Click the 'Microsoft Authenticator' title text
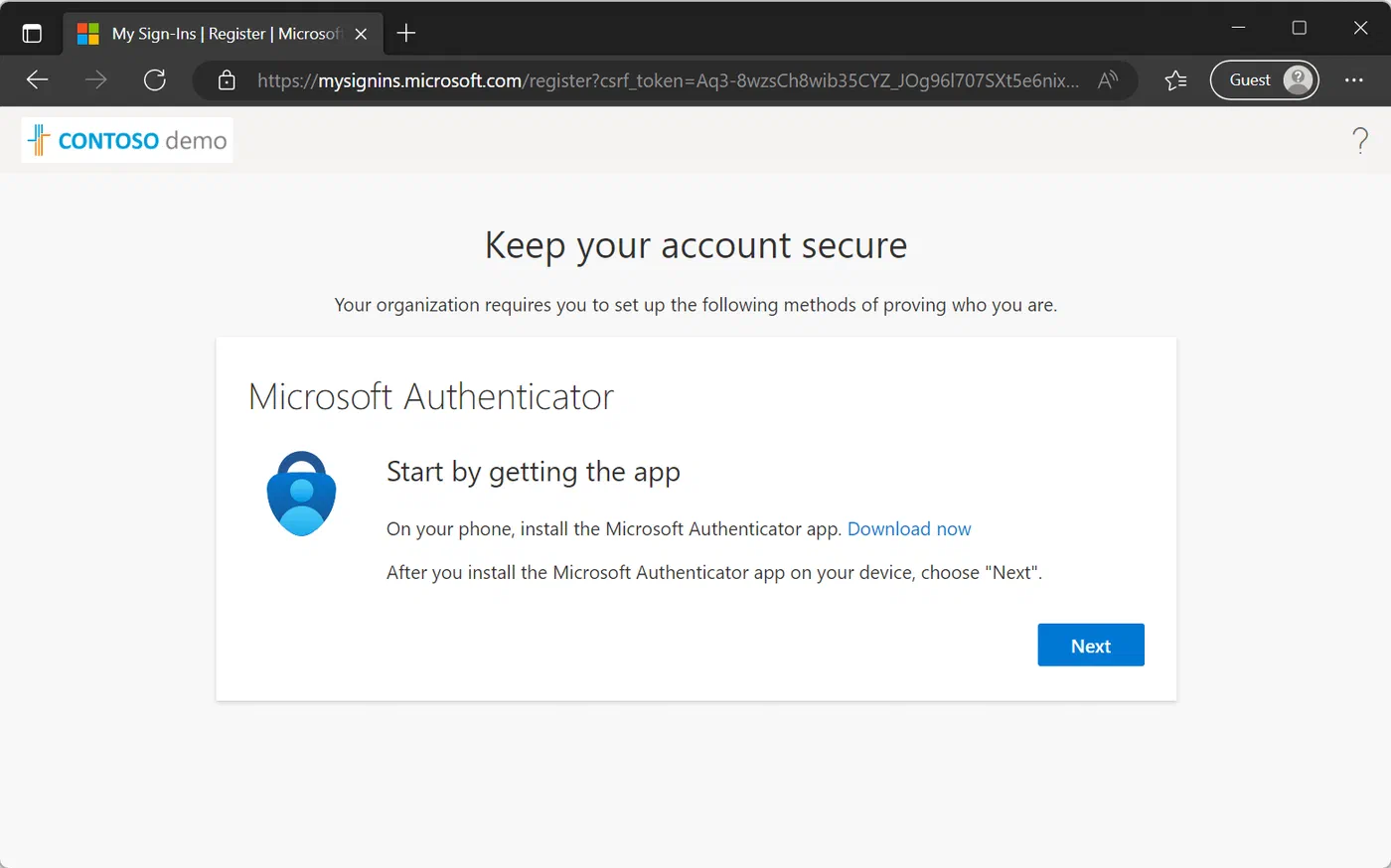The width and height of the screenshot is (1391, 868). (431, 397)
